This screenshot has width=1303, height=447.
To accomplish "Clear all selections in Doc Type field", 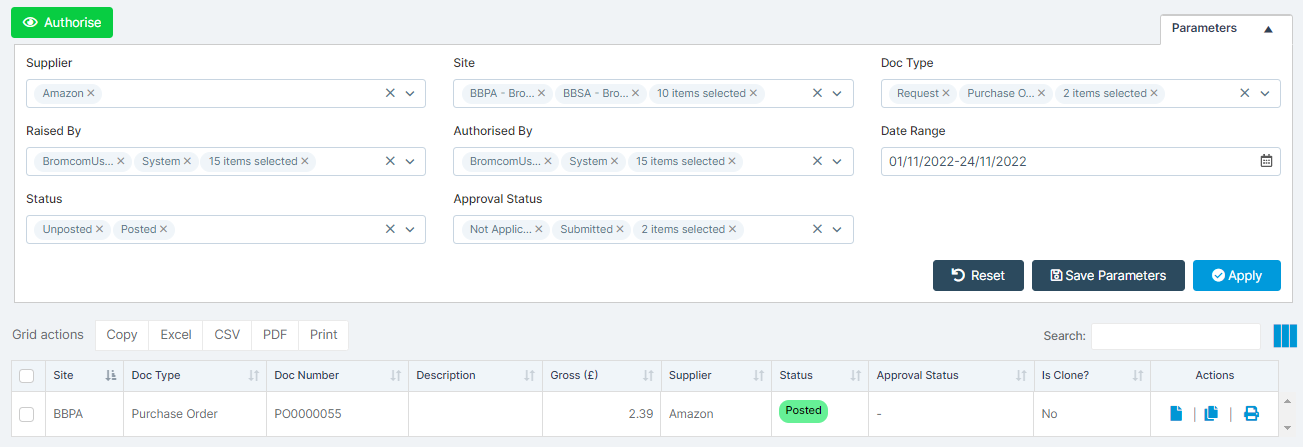I will click(1245, 93).
